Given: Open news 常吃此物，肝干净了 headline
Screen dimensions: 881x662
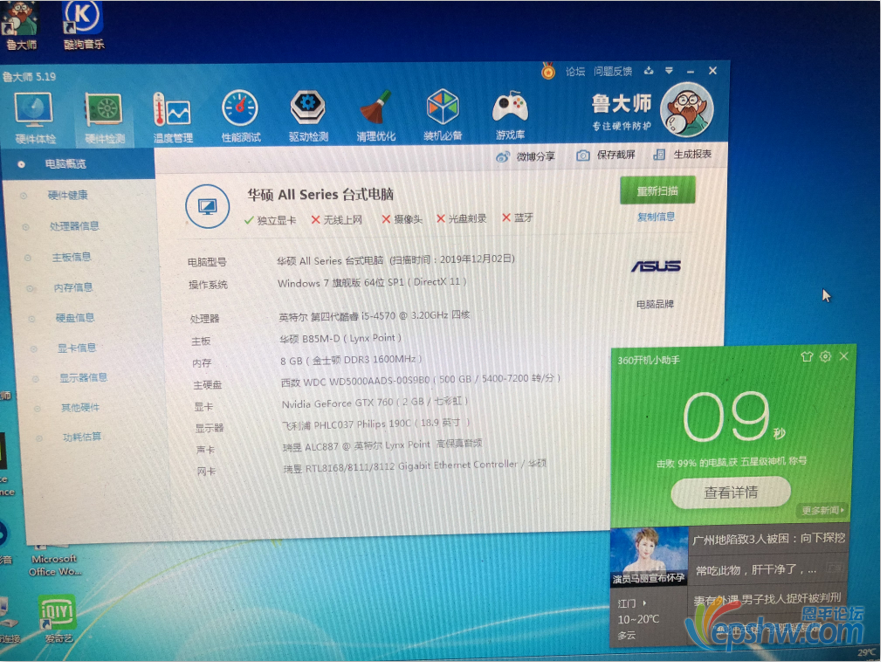Looking at the screenshot, I should [756, 570].
